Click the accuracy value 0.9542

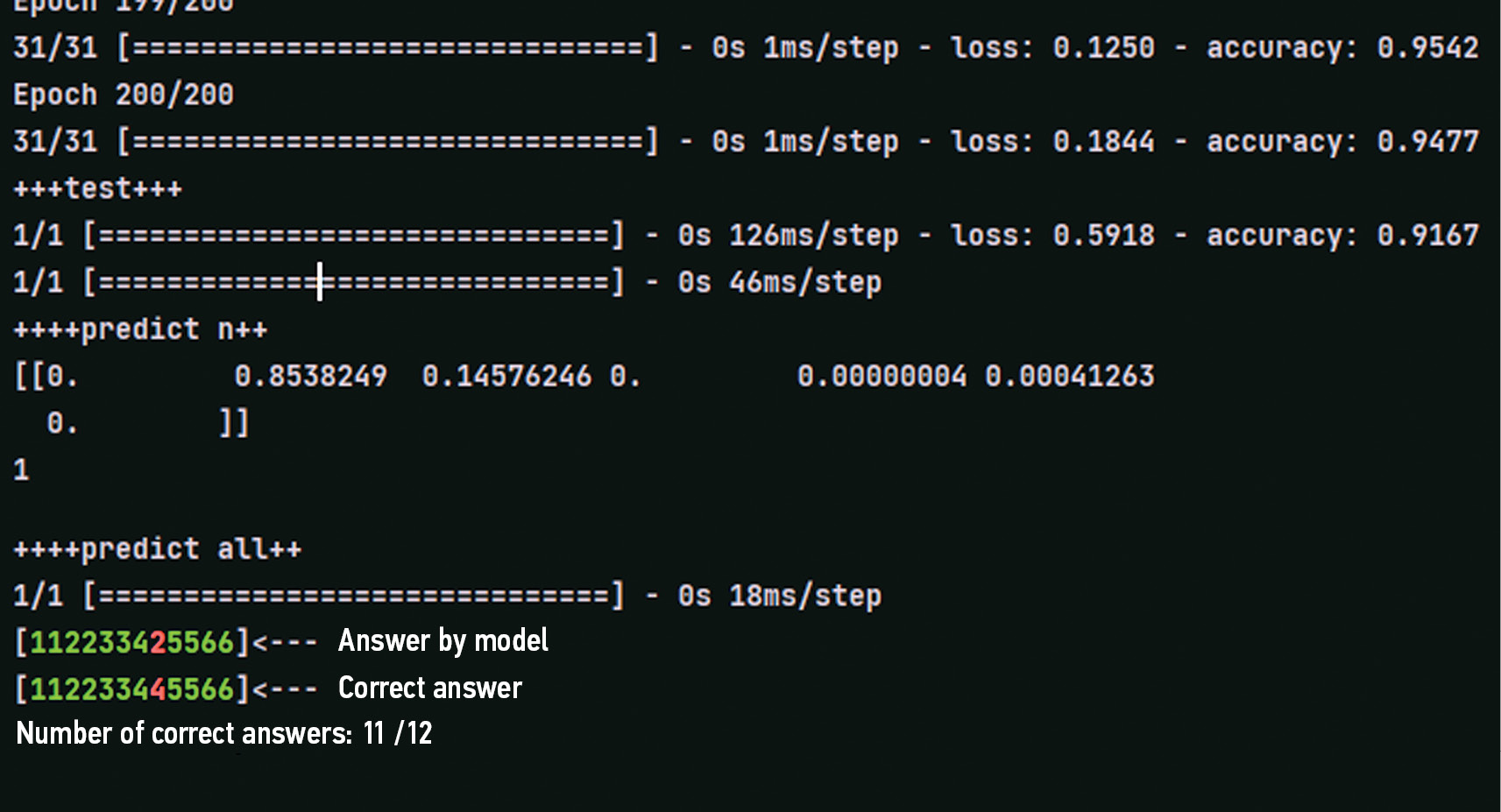tap(1427, 47)
